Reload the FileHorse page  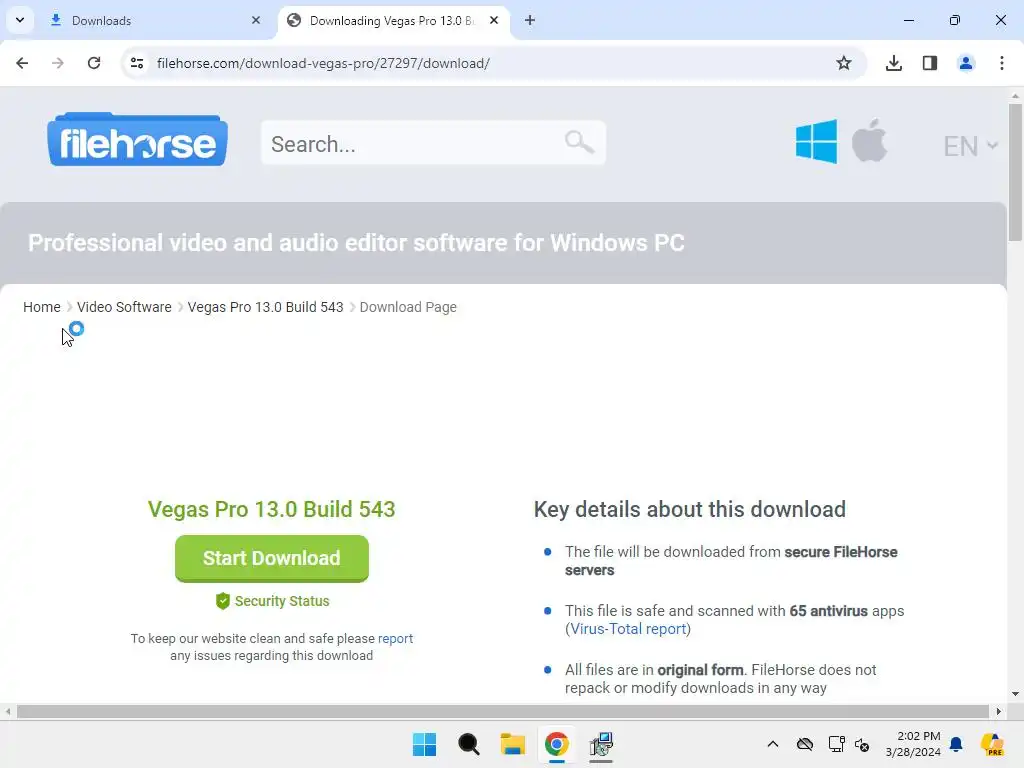pyautogui.click(x=94, y=63)
